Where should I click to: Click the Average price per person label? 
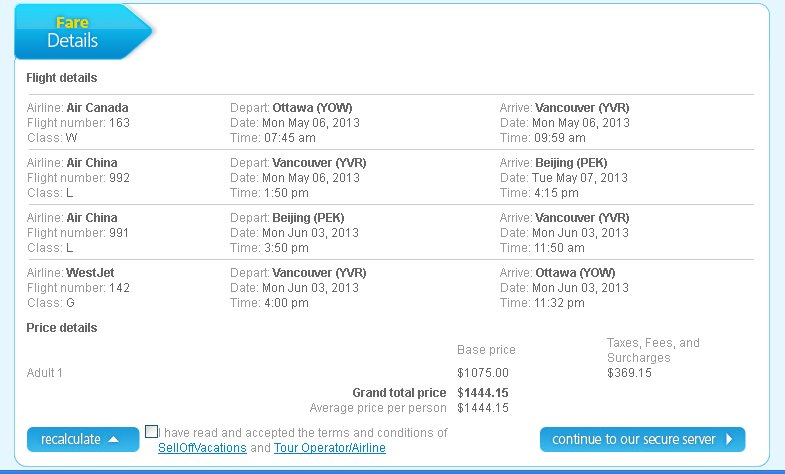(378, 408)
